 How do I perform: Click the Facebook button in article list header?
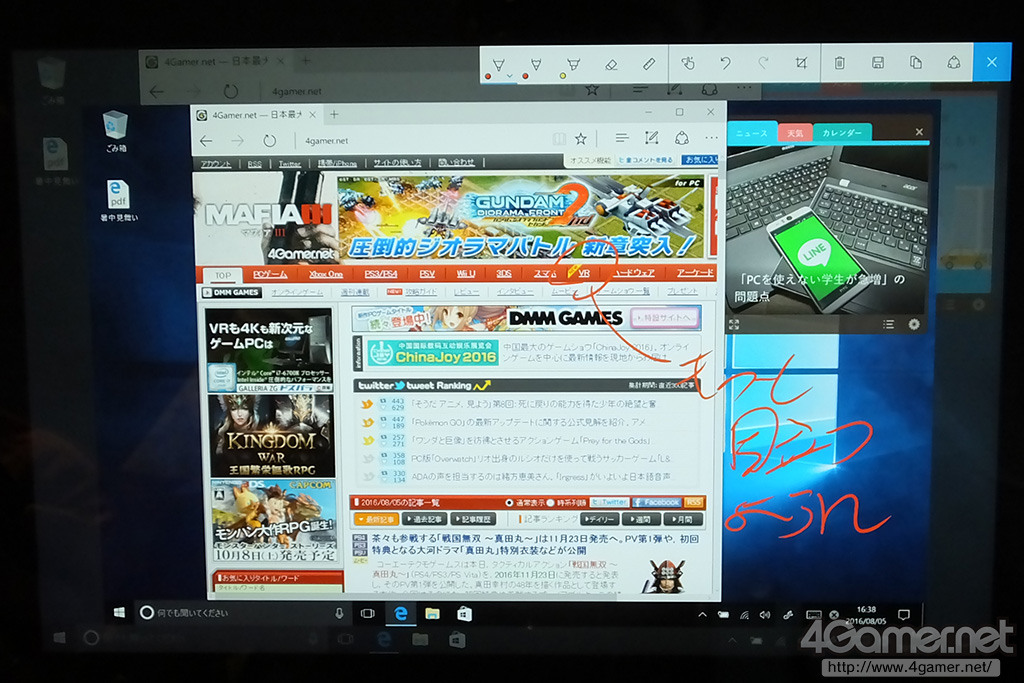(656, 502)
